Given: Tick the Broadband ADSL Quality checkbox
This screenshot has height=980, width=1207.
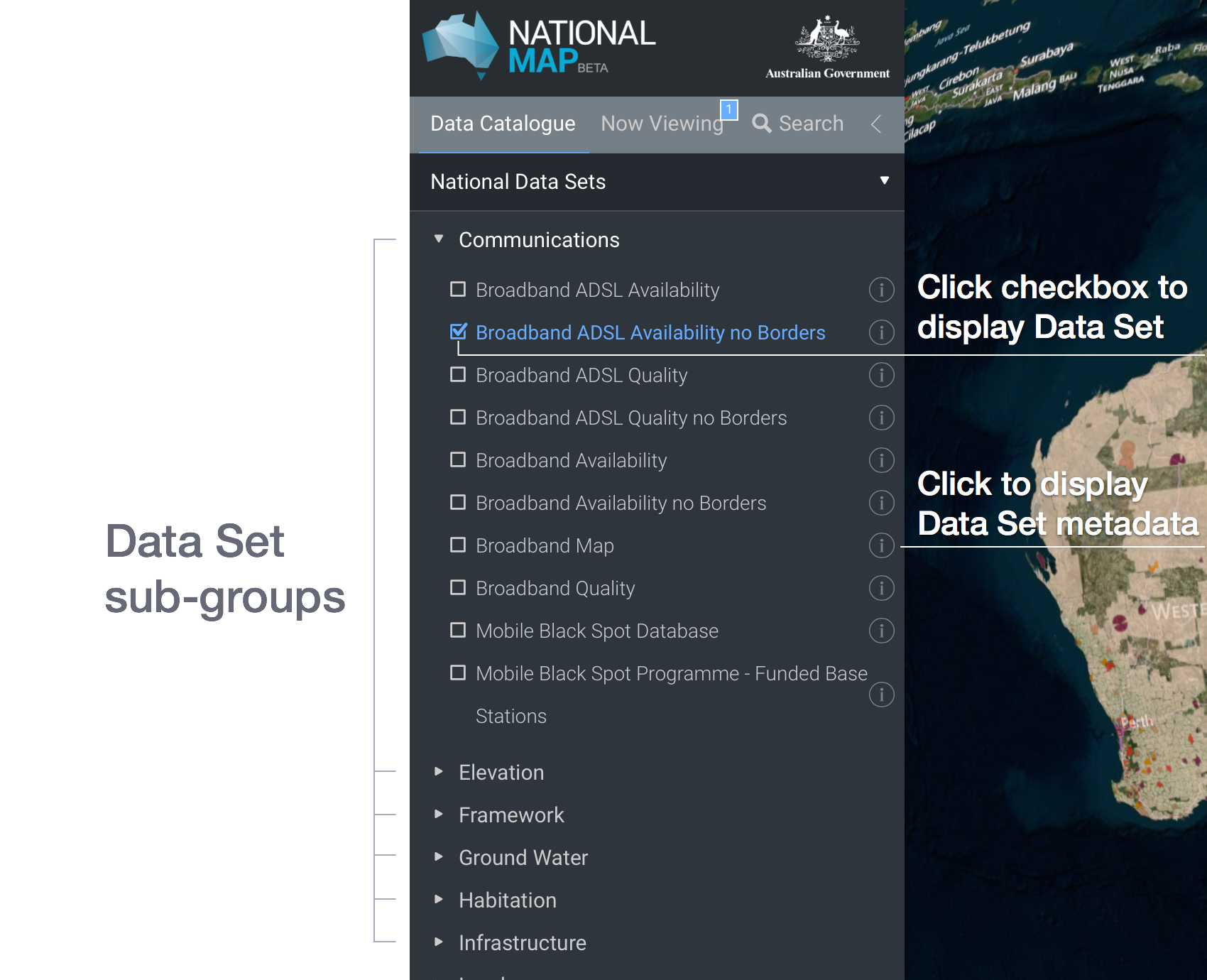Looking at the screenshot, I should pyautogui.click(x=458, y=374).
